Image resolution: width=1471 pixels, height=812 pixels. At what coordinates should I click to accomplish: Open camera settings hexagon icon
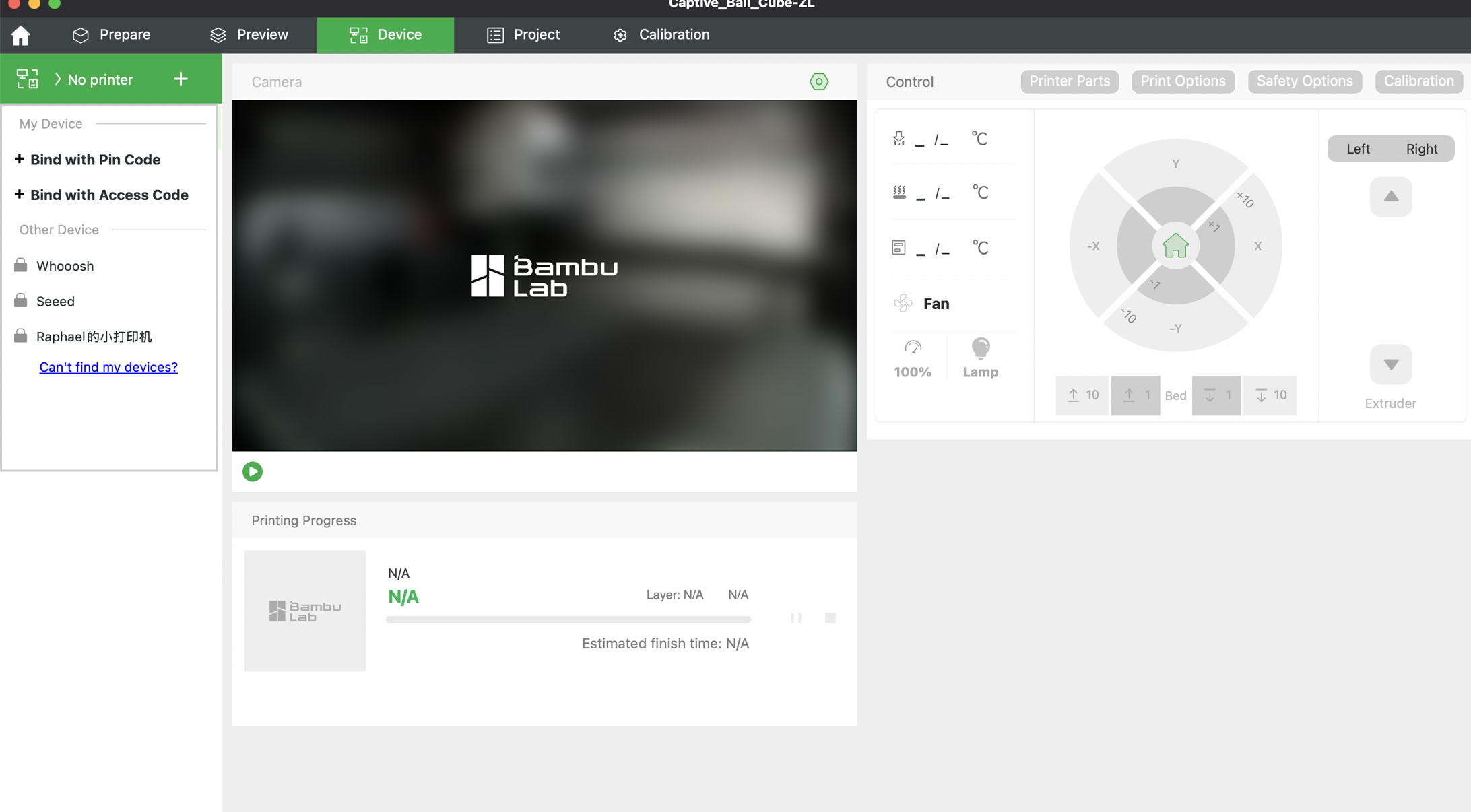coord(819,81)
